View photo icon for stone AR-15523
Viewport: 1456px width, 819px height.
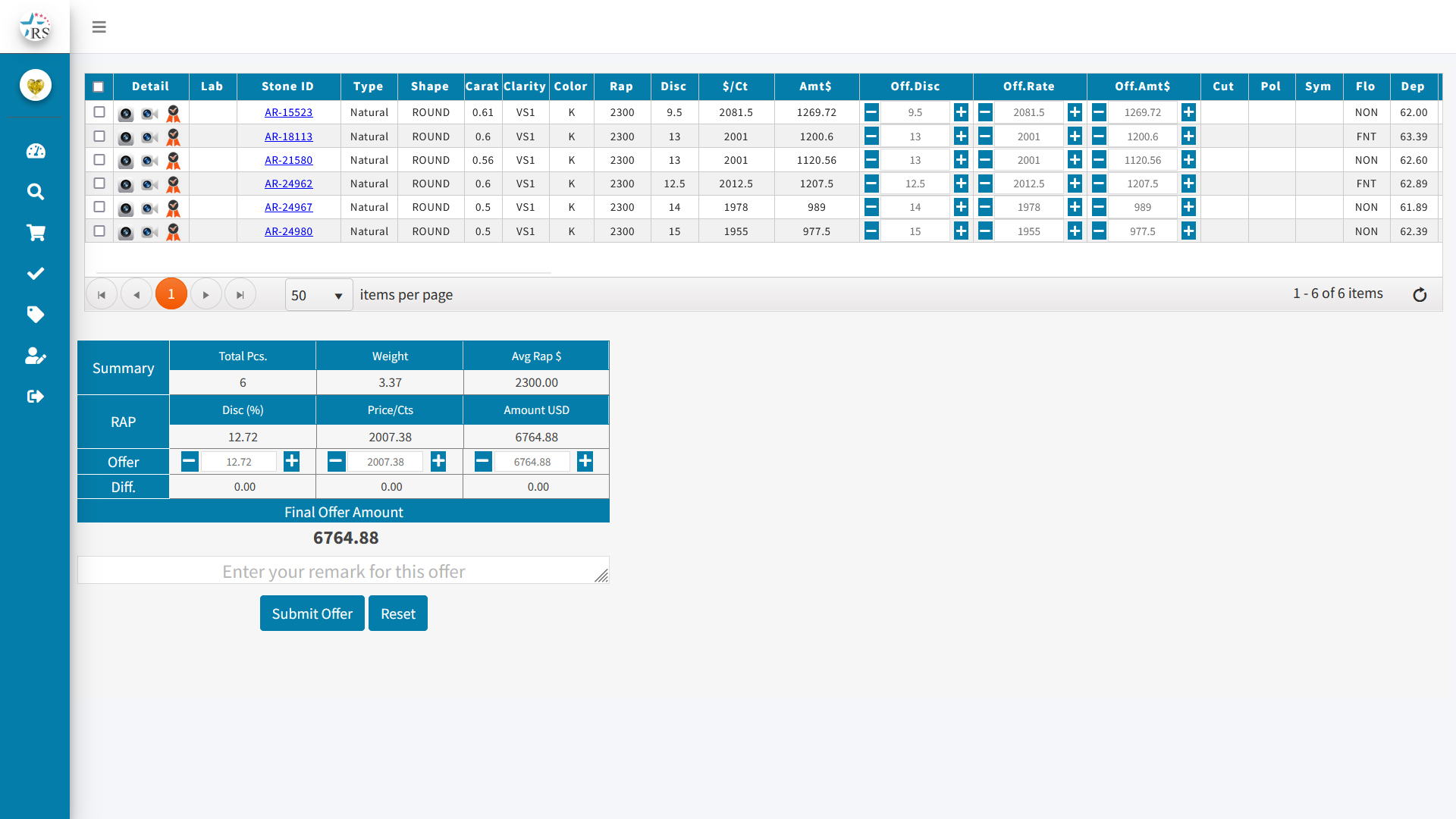(x=126, y=114)
